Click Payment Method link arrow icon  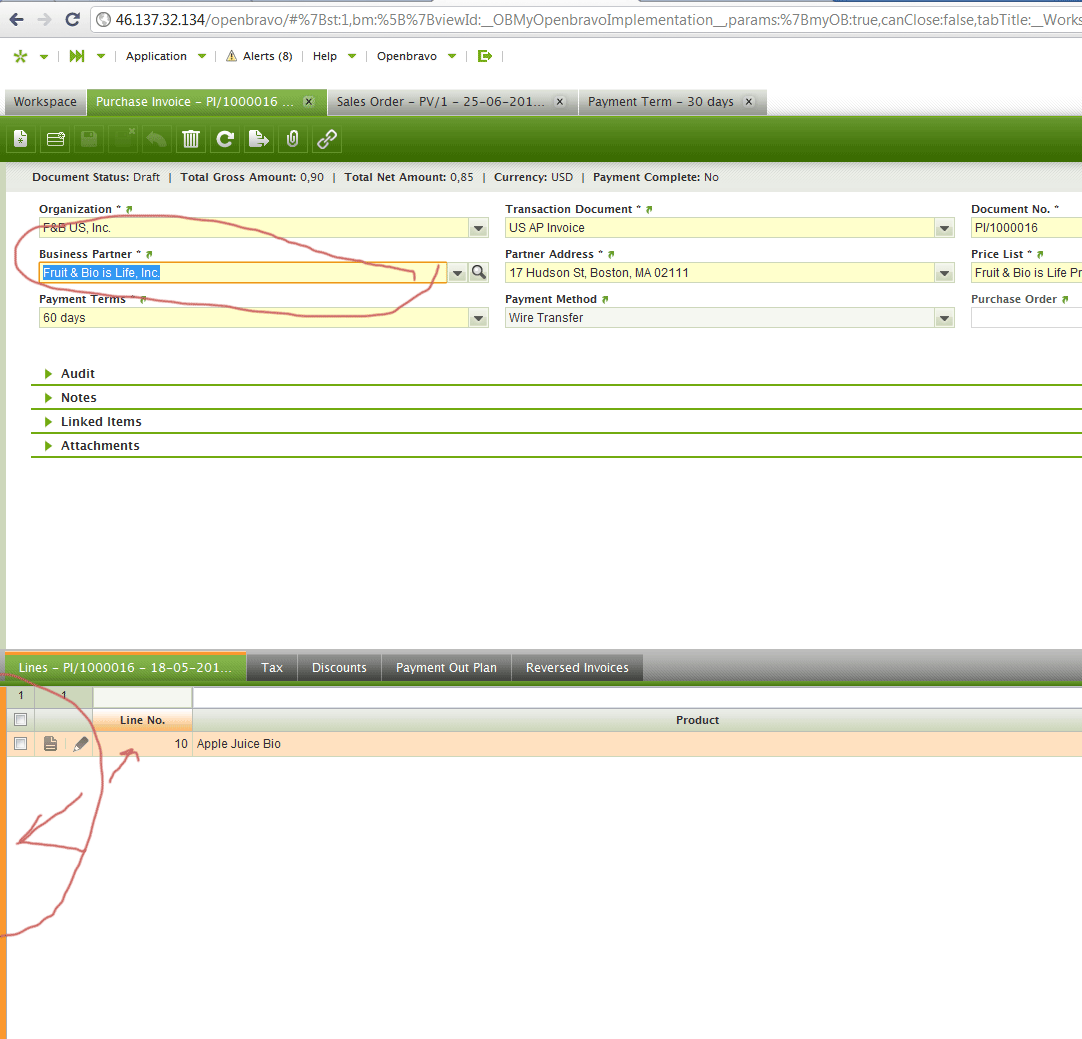click(x=605, y=299)
